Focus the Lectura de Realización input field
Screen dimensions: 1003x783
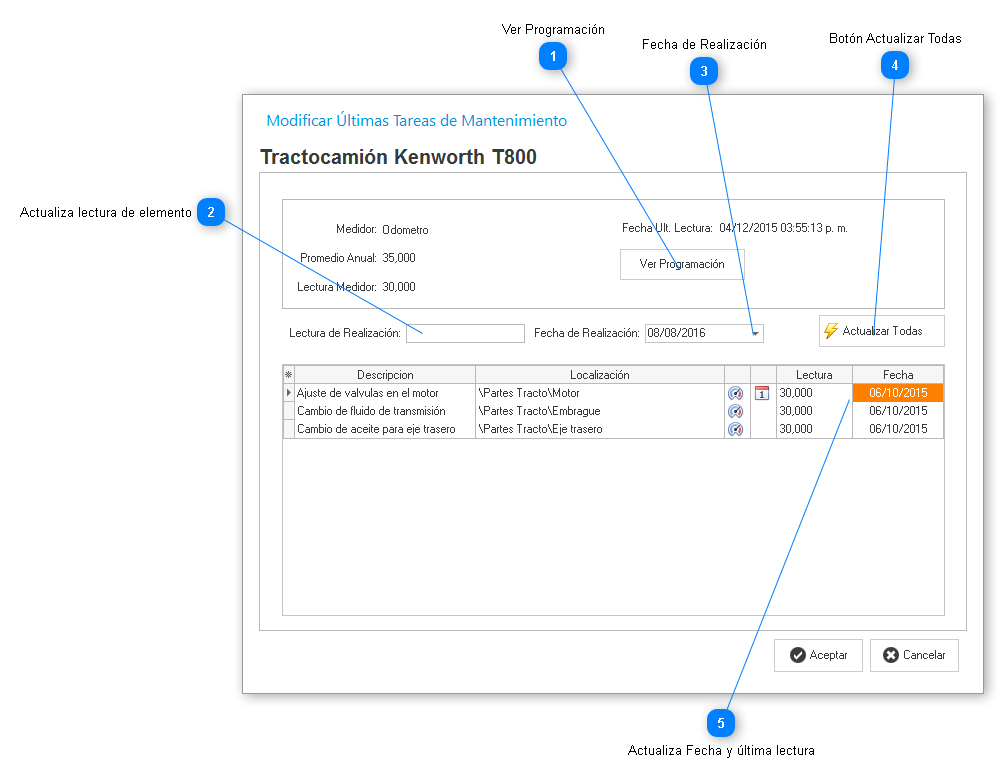point(465,333)
